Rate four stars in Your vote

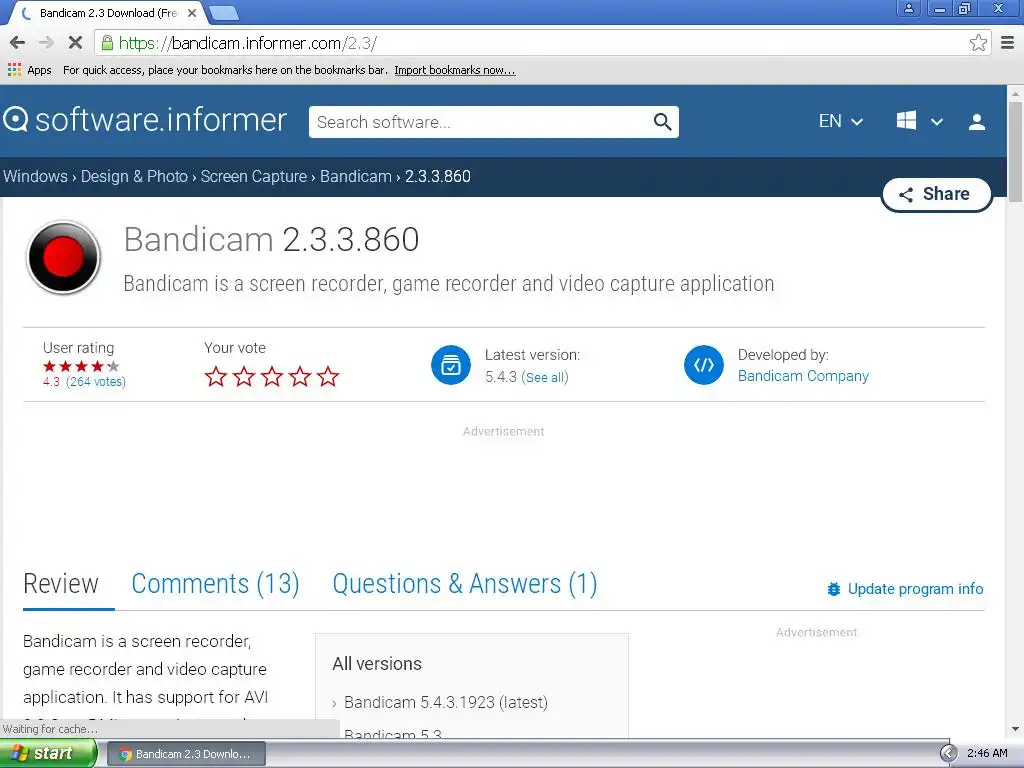coord(300,377)
